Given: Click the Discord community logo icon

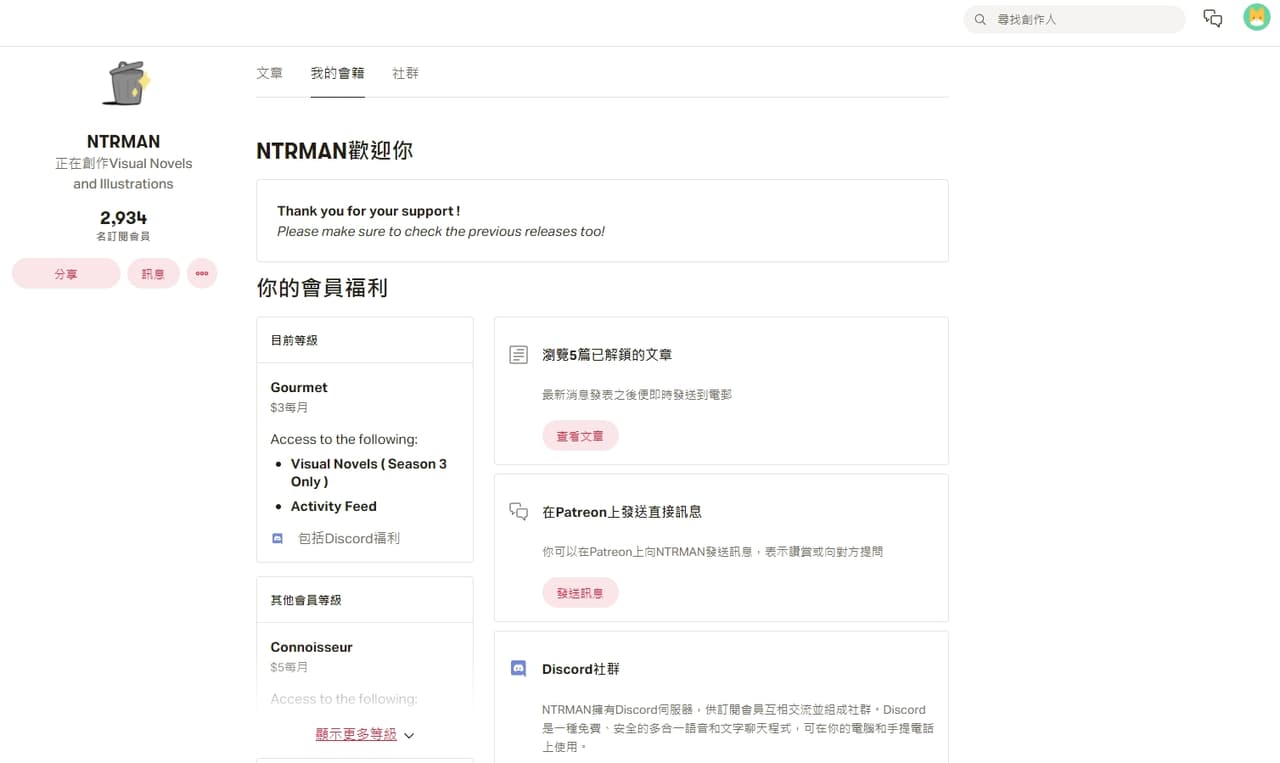Looking at the screenshot, I should pos(518,669).
